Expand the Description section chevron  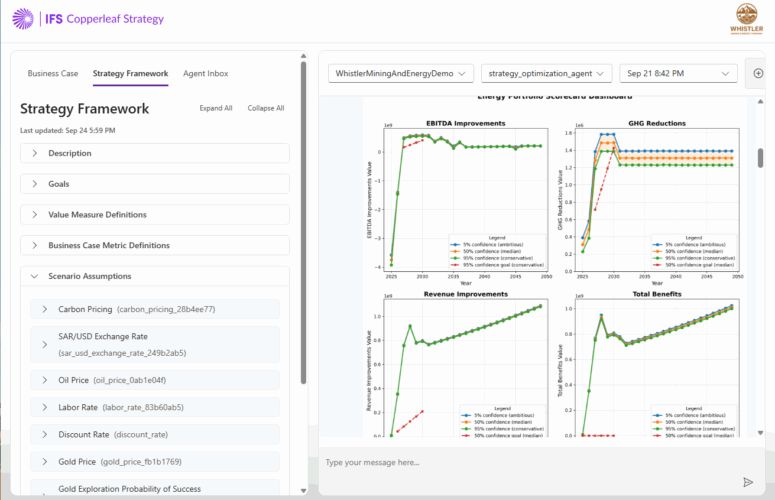point(35,153)
